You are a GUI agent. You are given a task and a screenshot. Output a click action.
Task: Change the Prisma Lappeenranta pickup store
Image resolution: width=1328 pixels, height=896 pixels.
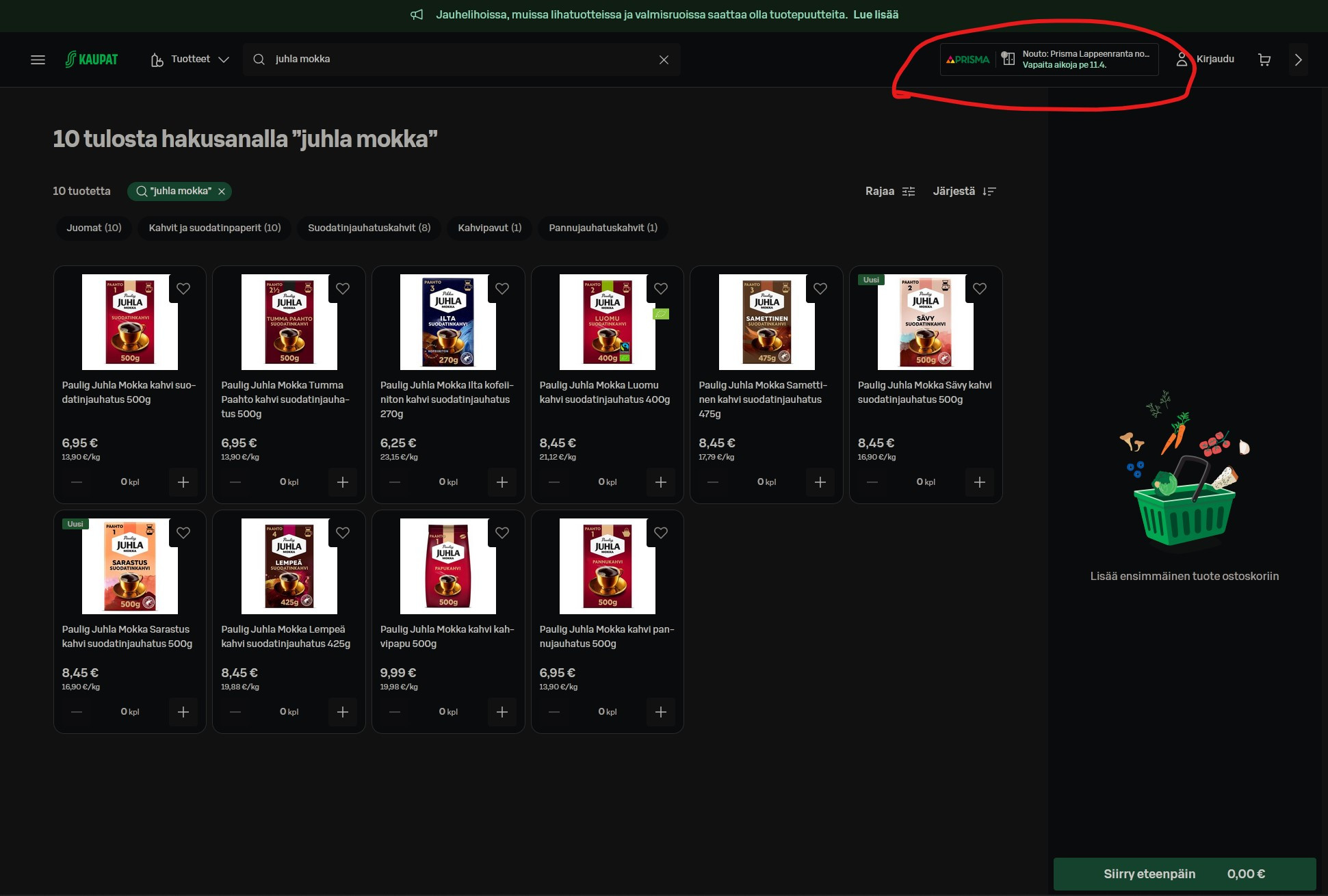(1050, 60)
